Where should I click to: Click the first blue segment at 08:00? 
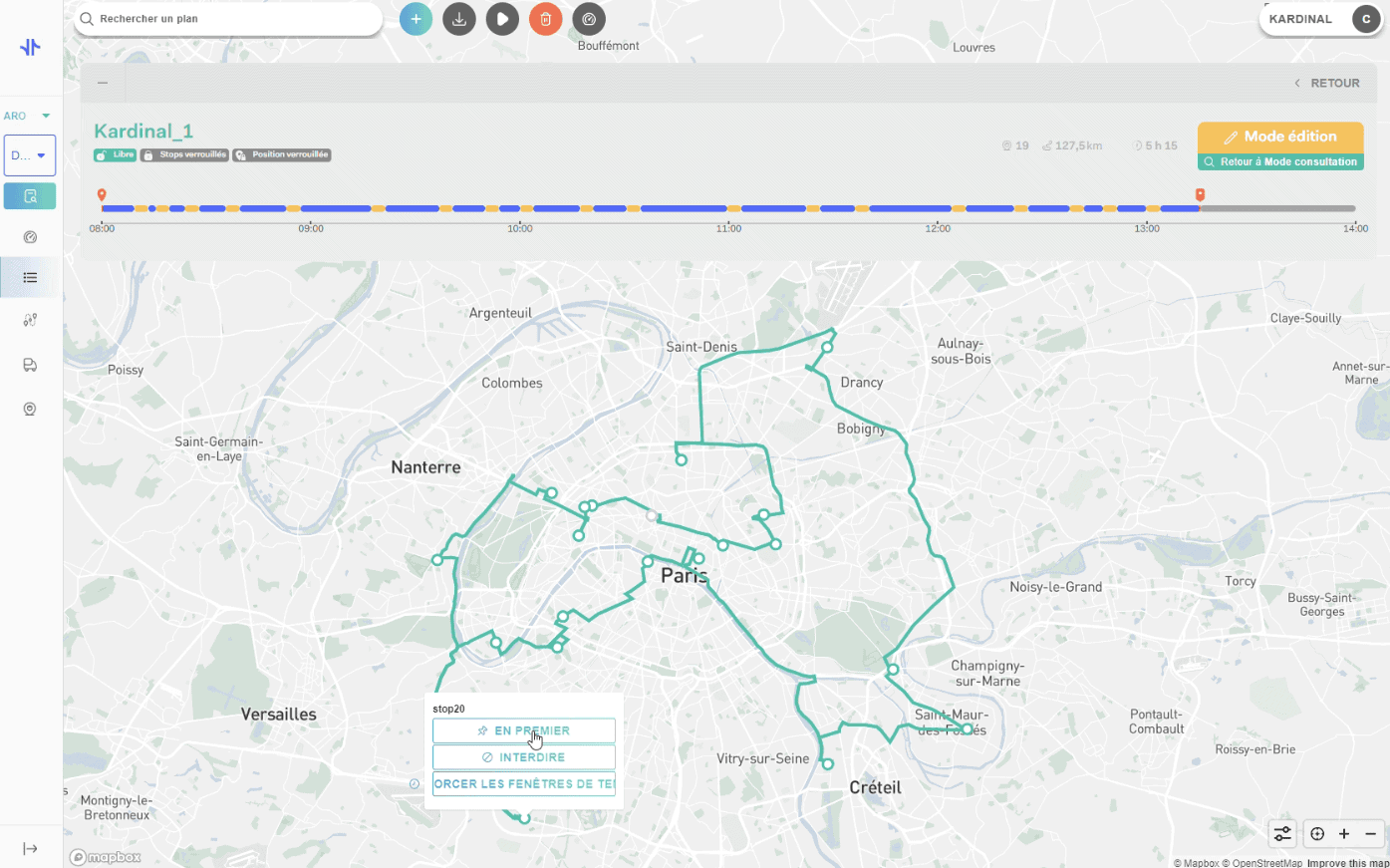pyautogui.click(x=119, y=208)
